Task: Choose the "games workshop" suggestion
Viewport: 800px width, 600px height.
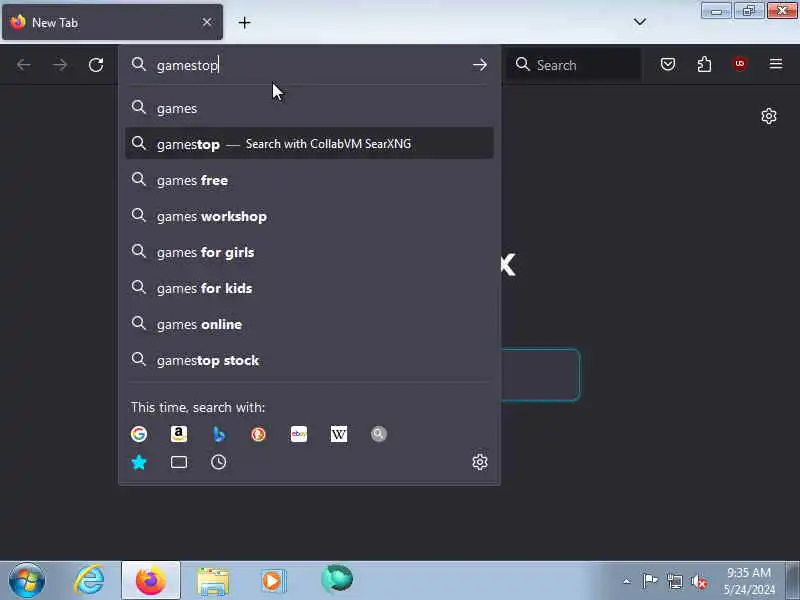Action: (x=309, y=216)
